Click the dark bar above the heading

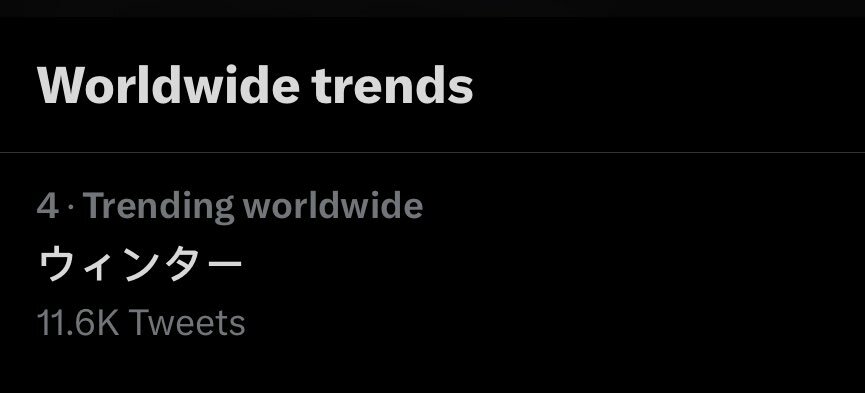(432, 8)
